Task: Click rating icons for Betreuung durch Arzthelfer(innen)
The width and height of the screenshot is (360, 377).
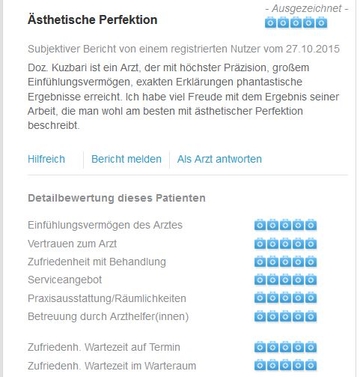Action: coord(285,316)
